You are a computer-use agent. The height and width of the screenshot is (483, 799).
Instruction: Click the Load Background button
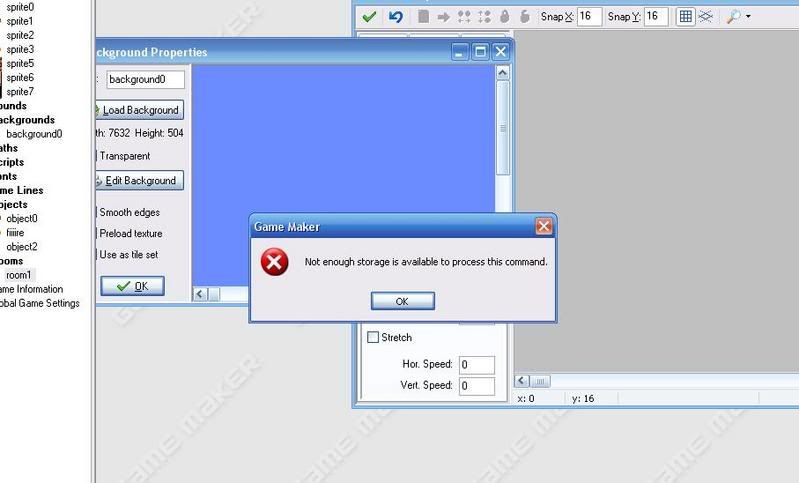[x=139, y=110]
